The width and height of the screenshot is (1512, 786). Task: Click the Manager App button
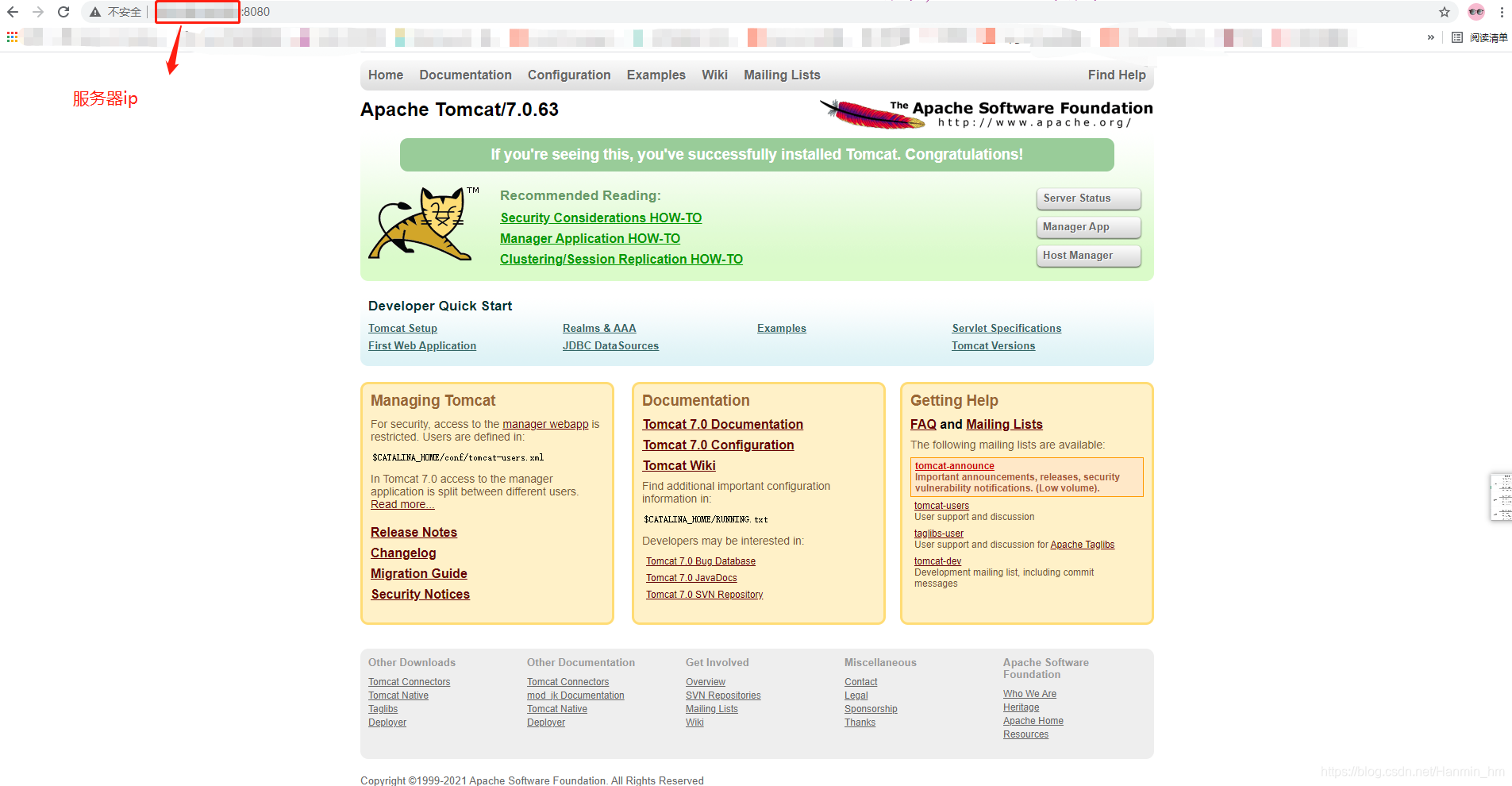[x=1089, y=227]
